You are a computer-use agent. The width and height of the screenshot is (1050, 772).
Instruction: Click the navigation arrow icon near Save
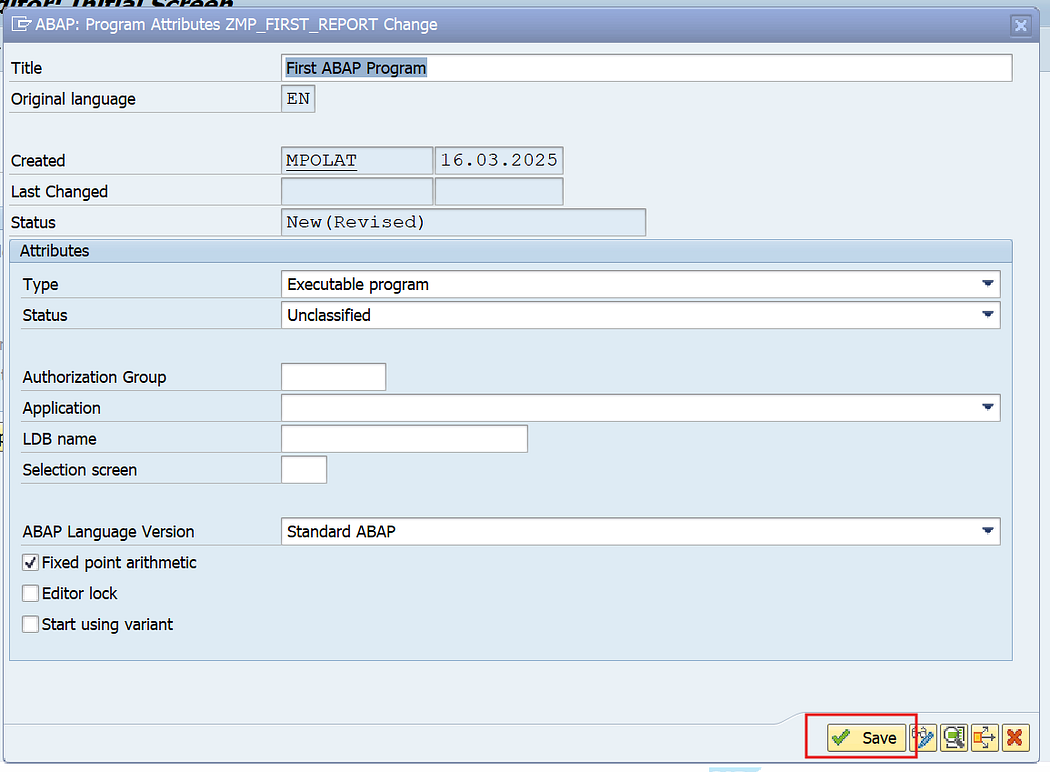(x=984, y=737)
